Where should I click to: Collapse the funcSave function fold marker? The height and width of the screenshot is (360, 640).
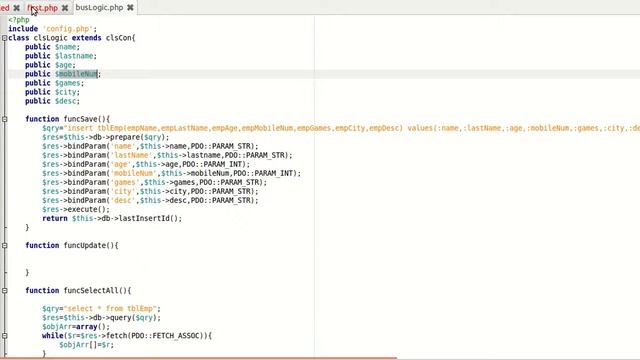point(4,119)
